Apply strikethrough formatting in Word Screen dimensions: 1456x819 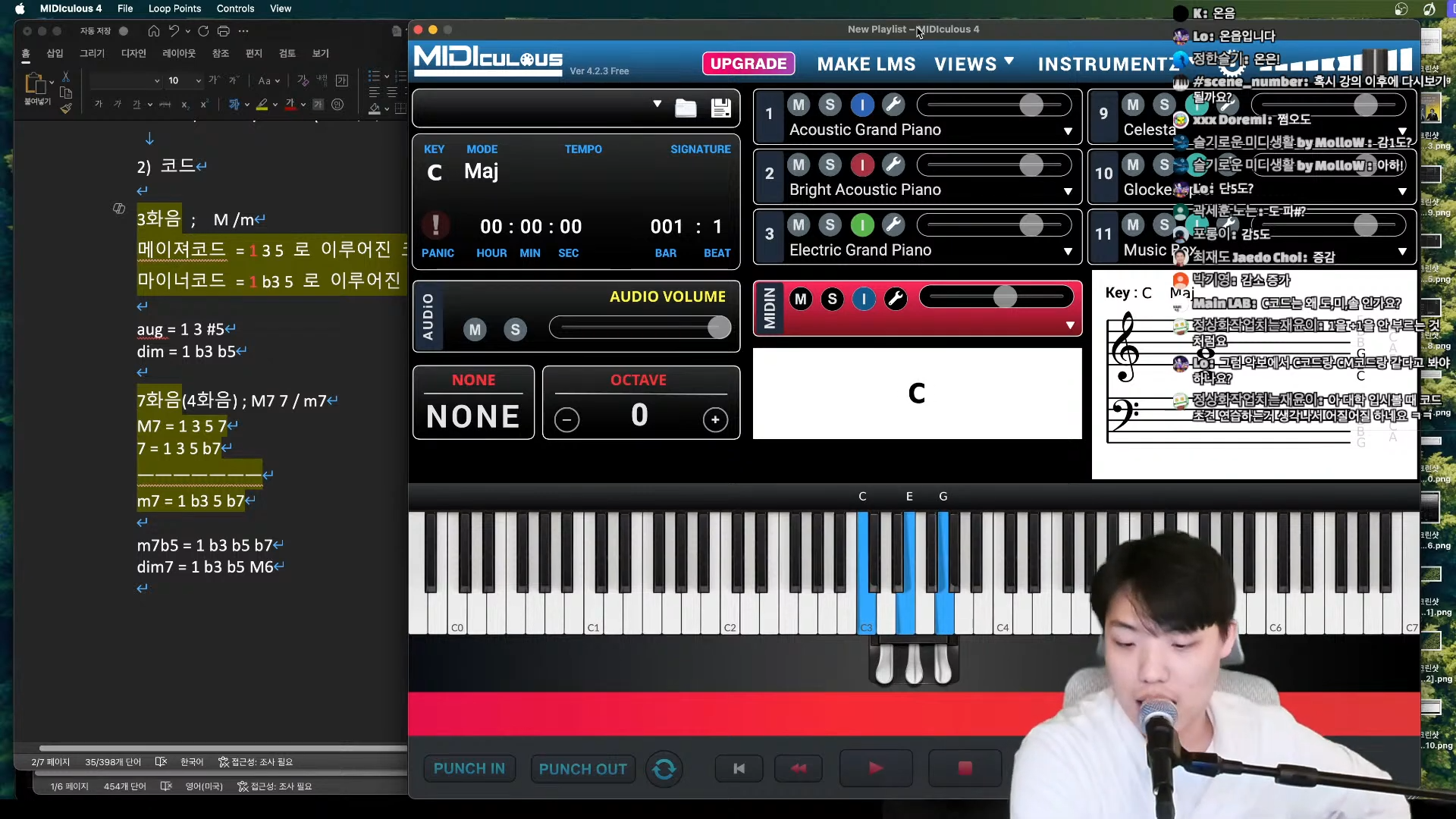coord(165,105)
